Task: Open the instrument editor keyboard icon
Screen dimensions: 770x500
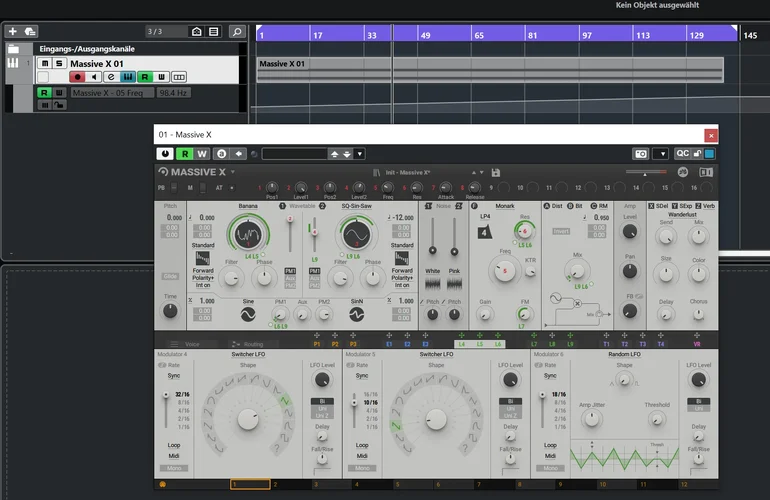Action: [x=128, y=77]
